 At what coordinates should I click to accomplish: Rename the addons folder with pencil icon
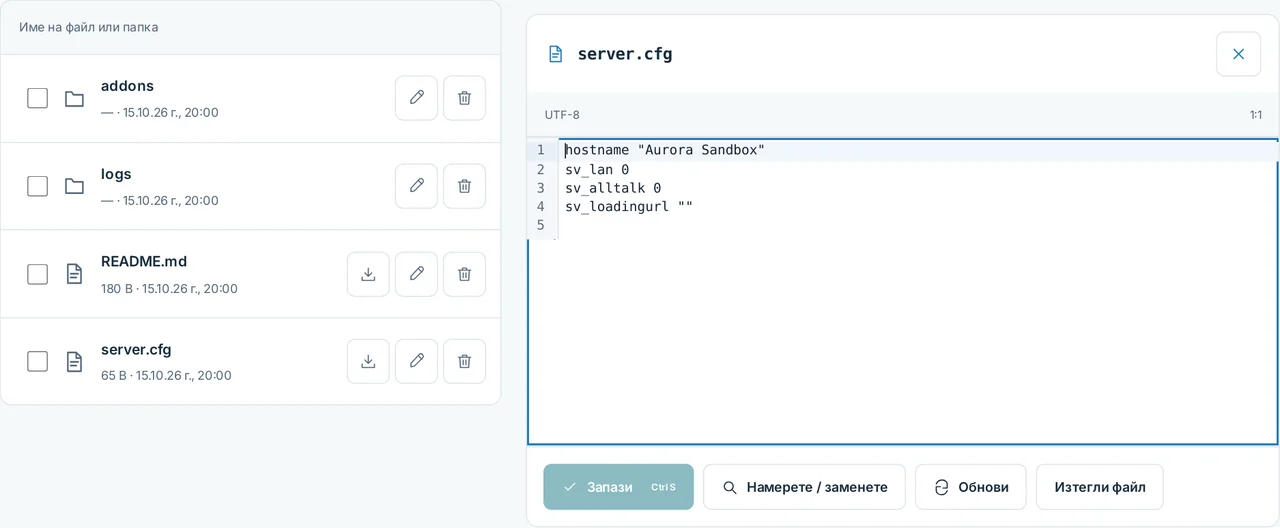pos(416,98)
